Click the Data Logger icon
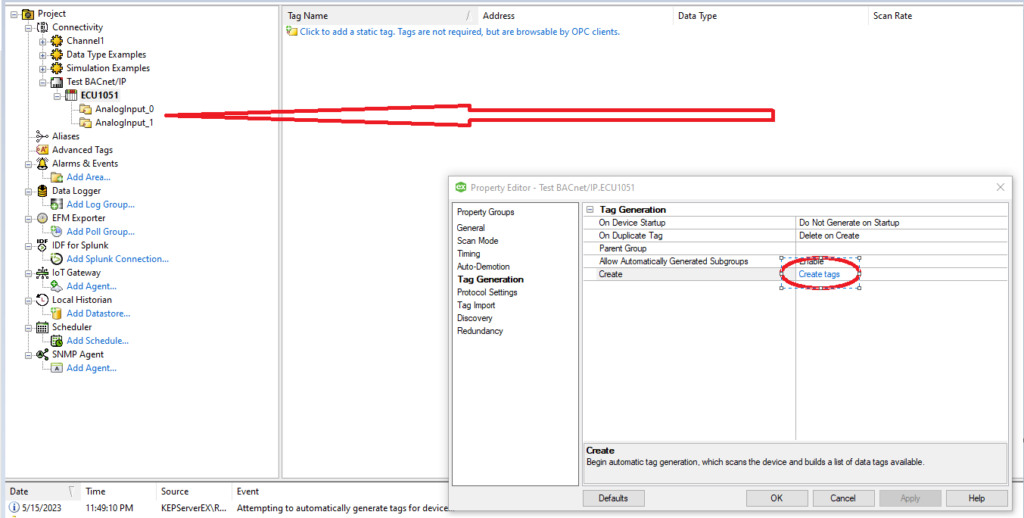The image size is (1024, 518). click(x=42, y=191)
